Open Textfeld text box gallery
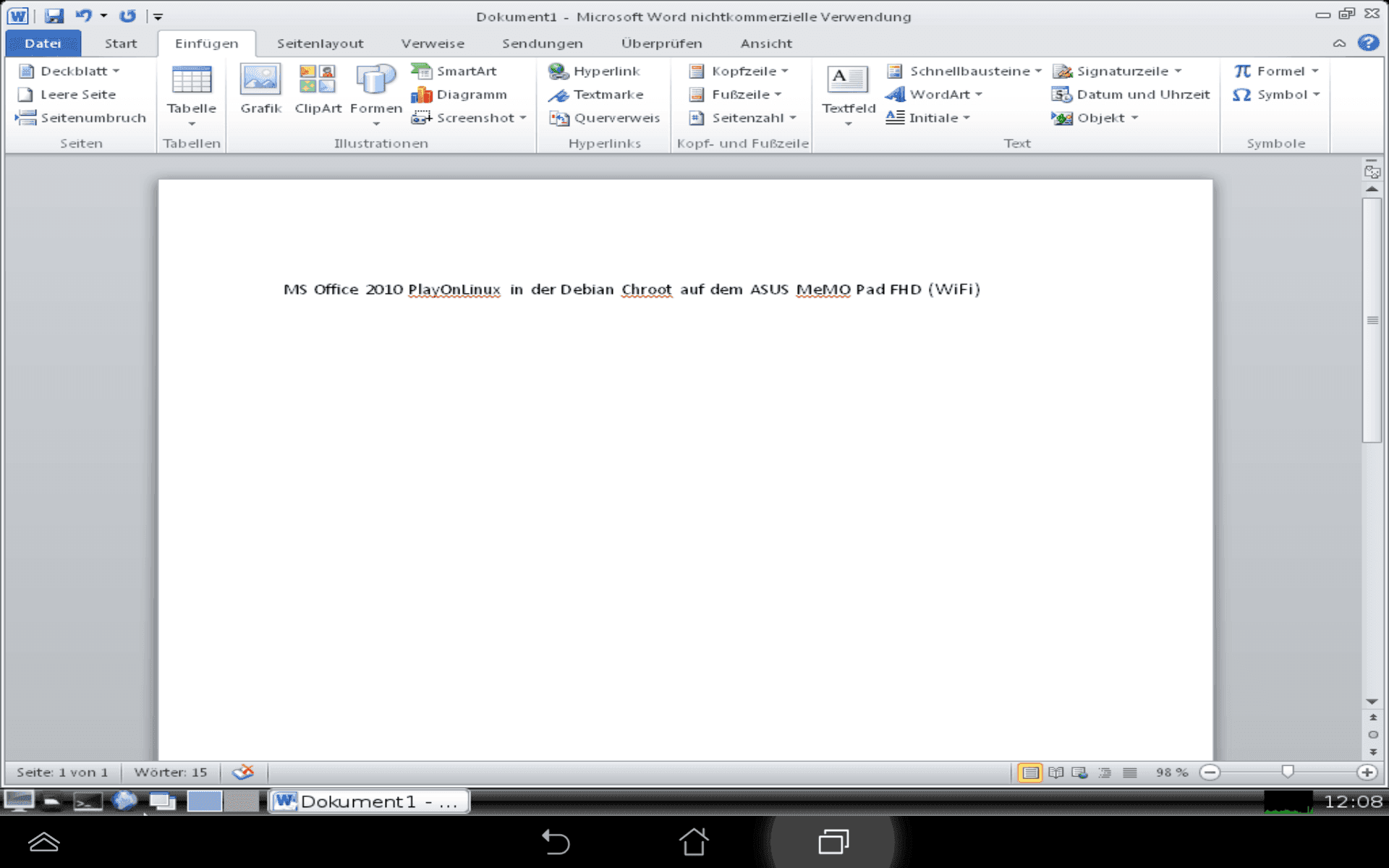Image resolution: width=1389 pixels, height=868 pixels. click(848, 95)
